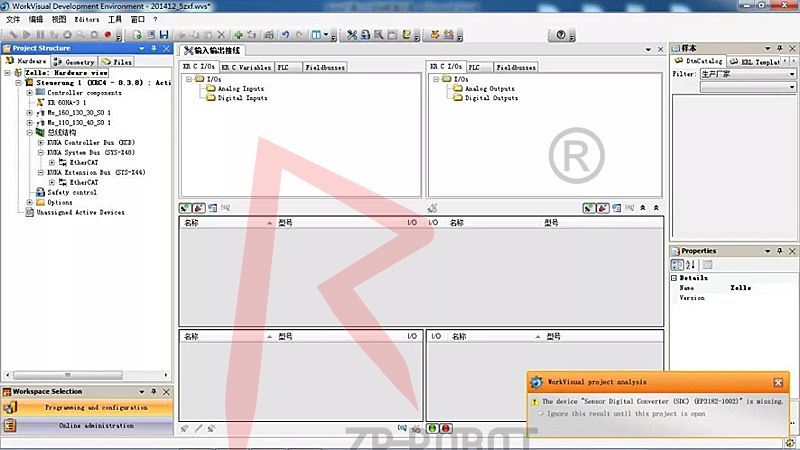
Task: Open the Editors menu
Action: 86,19
